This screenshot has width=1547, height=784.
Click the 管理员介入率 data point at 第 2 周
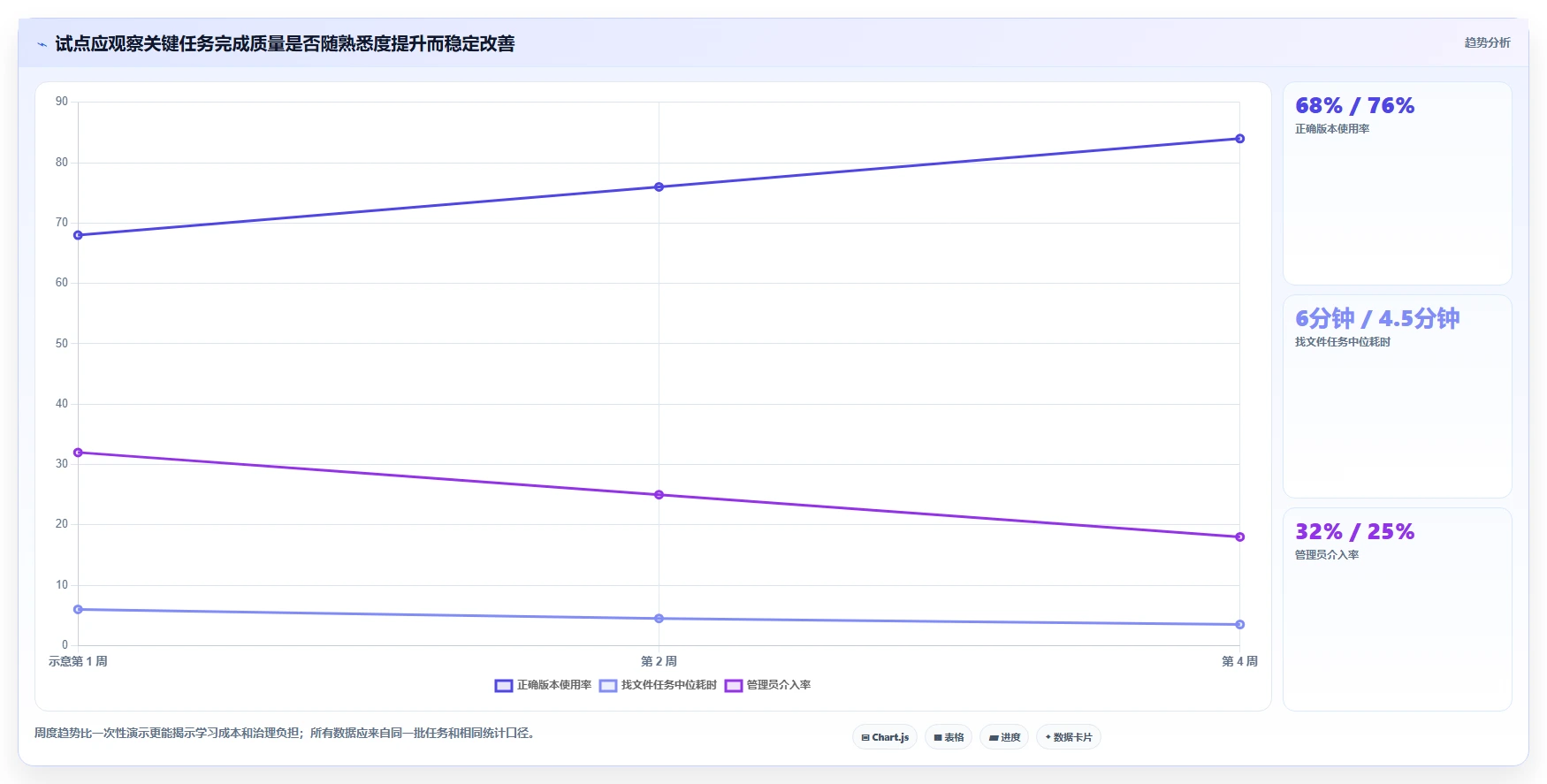pyautogui.click(x=659, y=495)
